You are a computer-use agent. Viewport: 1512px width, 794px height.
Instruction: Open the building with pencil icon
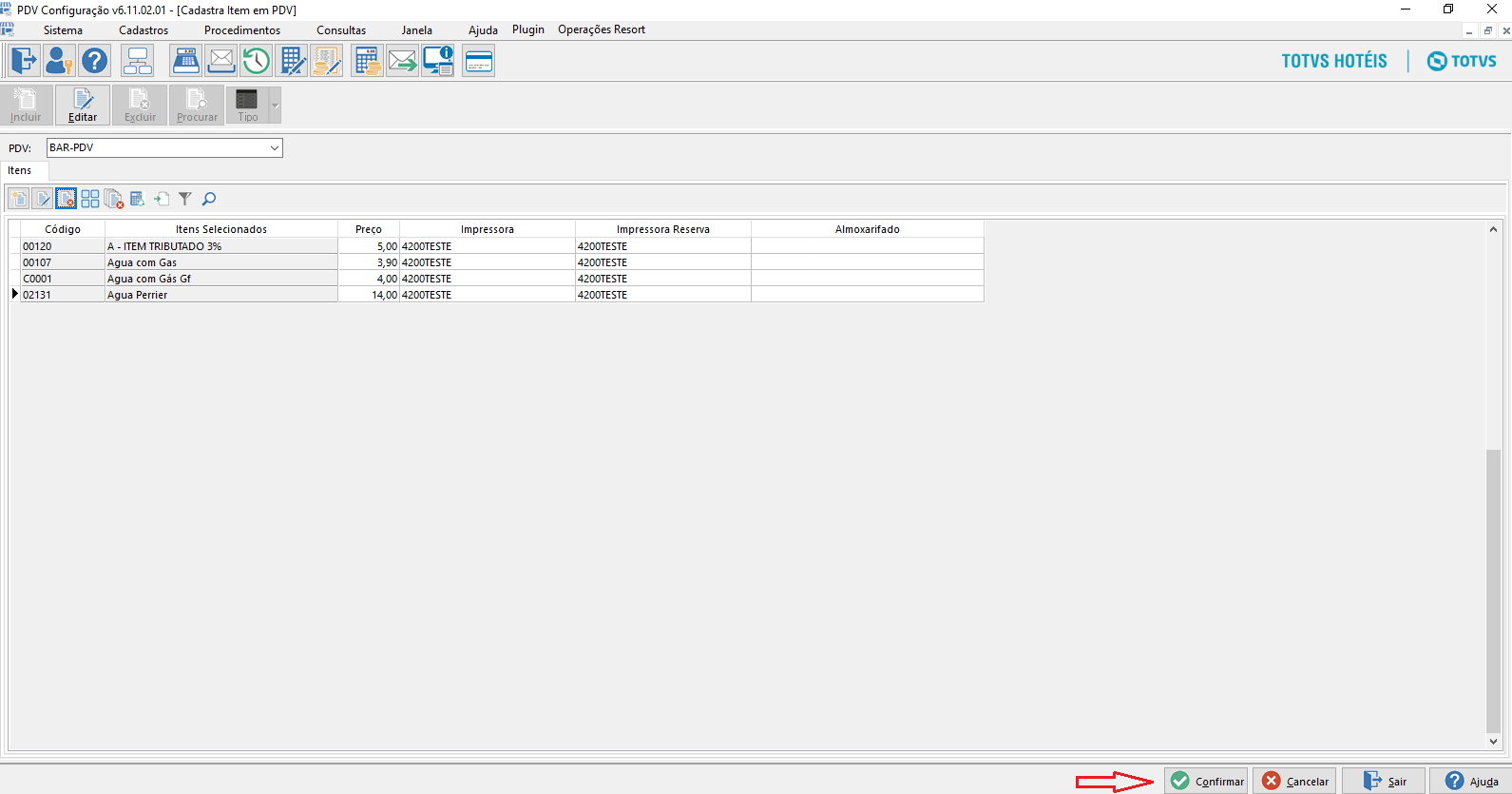pyautogui.click(x=292, y=61)
